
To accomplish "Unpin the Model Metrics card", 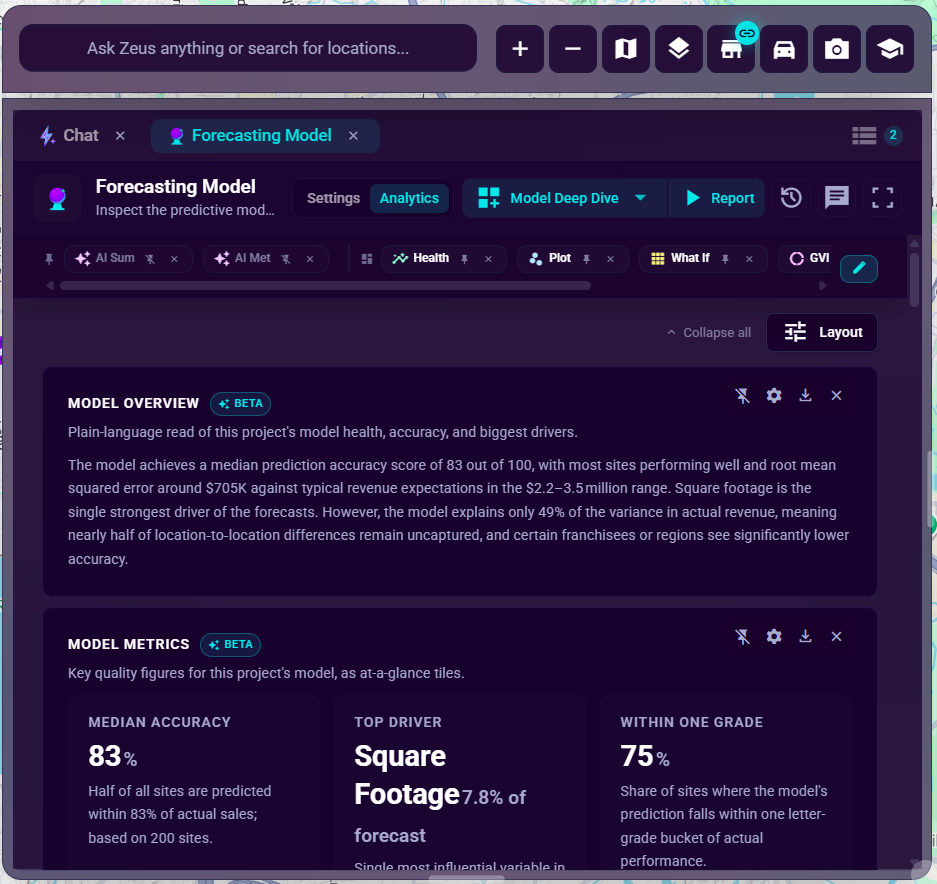I will point(743,637).
